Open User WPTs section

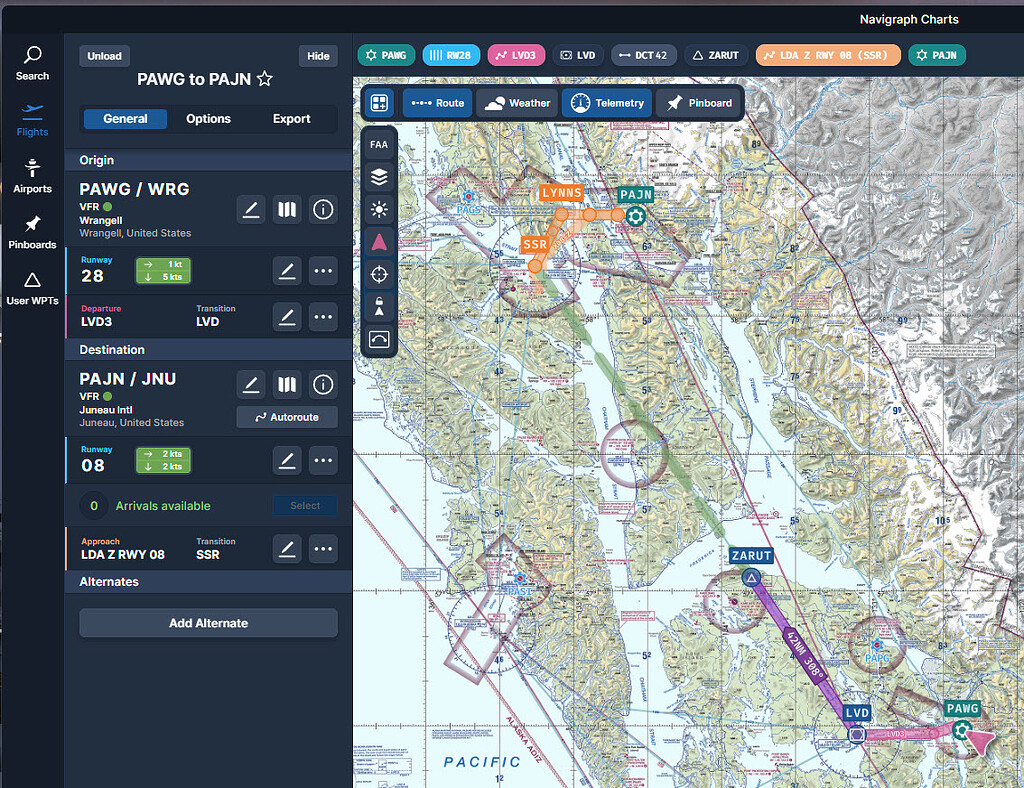pos(32,289)
